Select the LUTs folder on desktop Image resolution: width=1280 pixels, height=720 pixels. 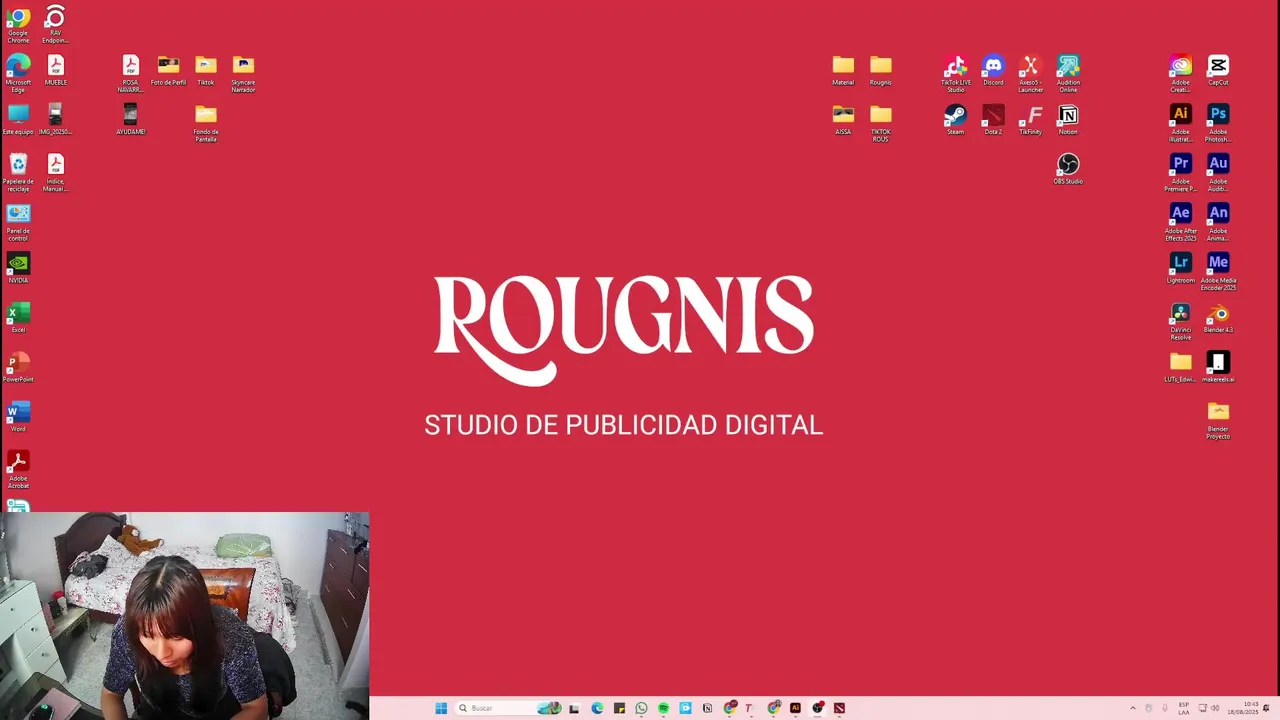(x=1181, y=367)
